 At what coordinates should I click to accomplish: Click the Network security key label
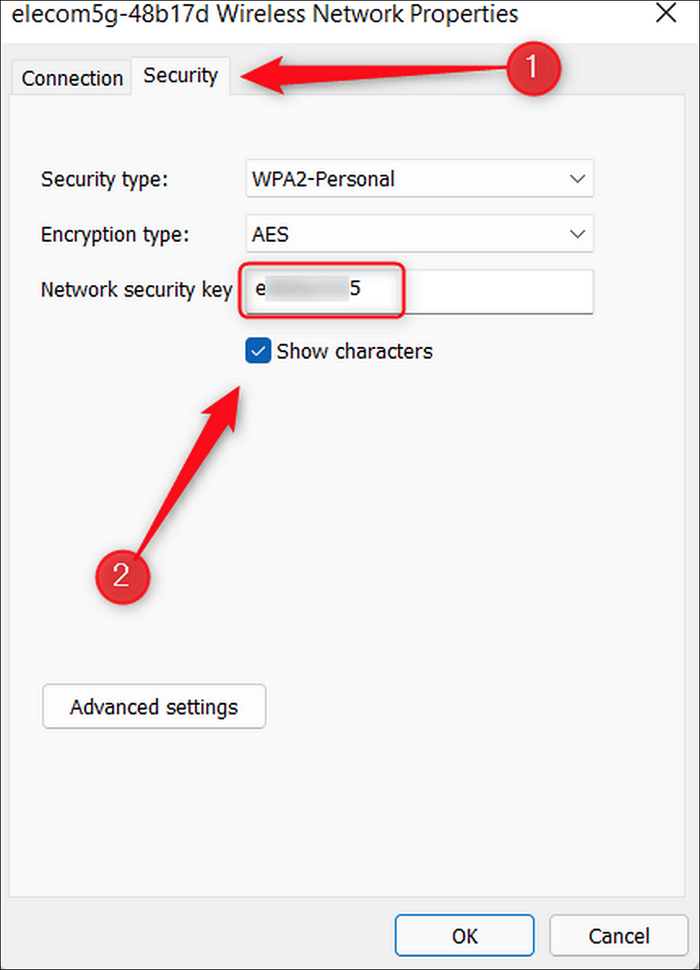[x=136, y=290]
